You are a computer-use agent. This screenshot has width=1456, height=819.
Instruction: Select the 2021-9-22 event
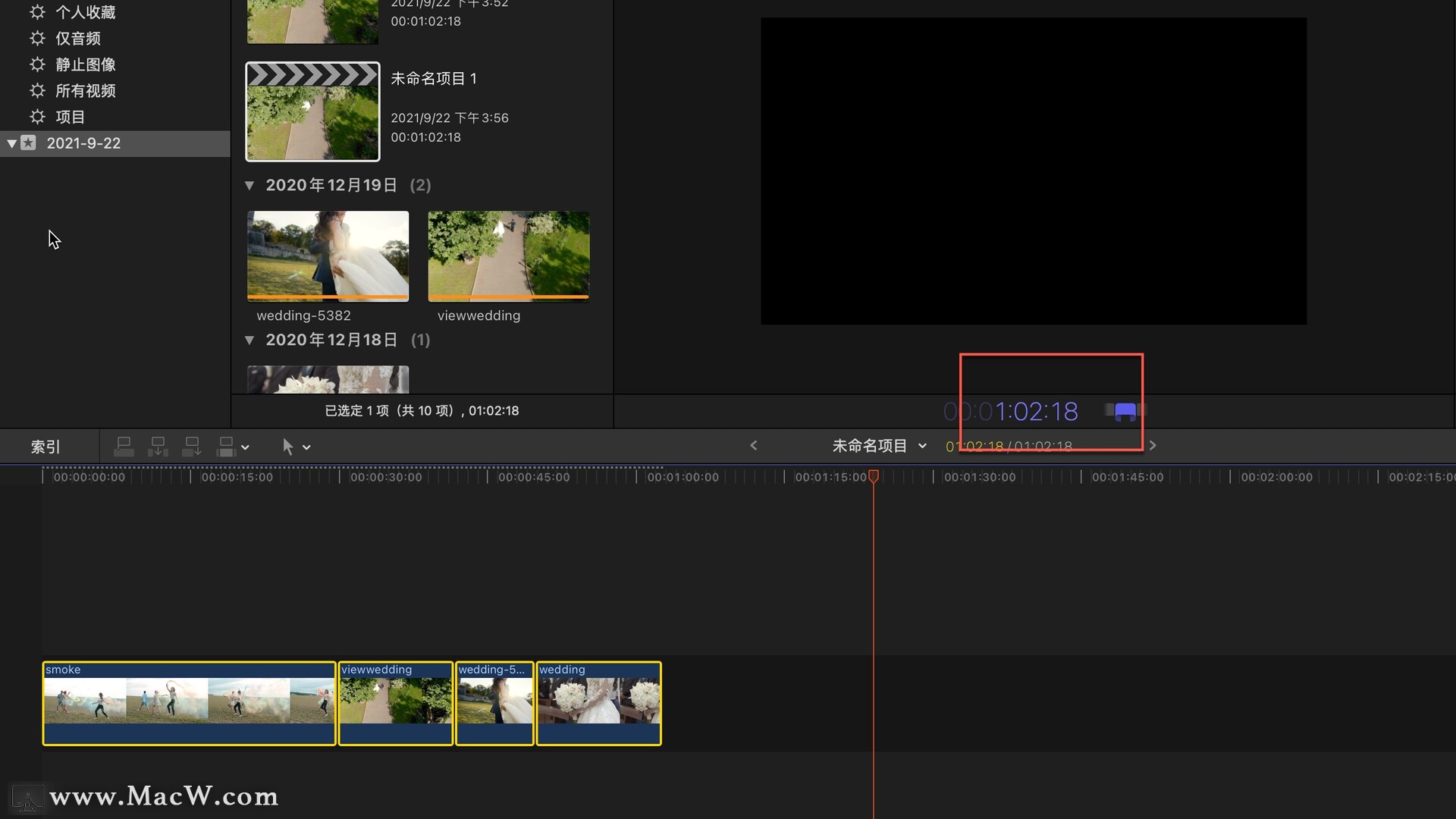(x=115, y=143)
